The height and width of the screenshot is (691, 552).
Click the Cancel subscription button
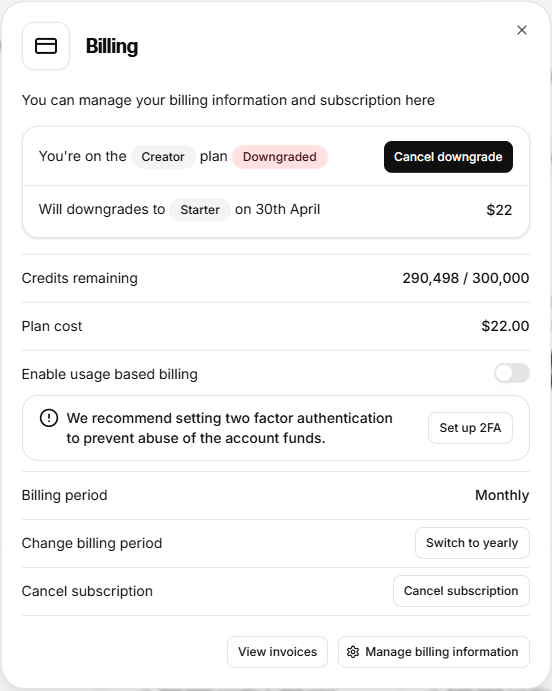[461, 591]
